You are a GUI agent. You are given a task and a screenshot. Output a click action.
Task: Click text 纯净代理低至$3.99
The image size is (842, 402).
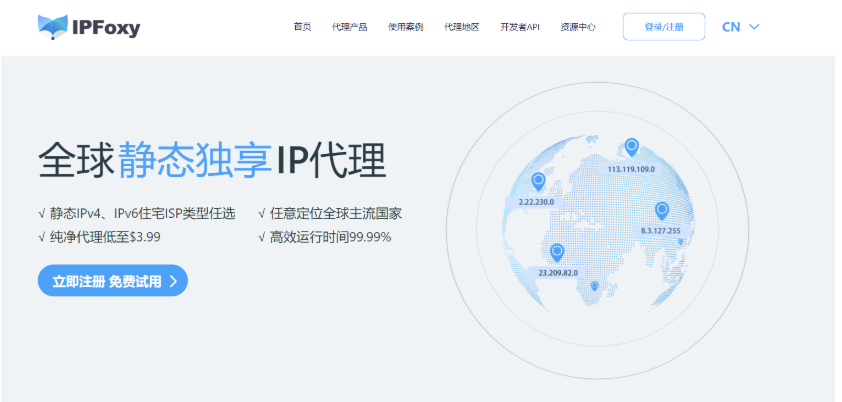point(105,237)
